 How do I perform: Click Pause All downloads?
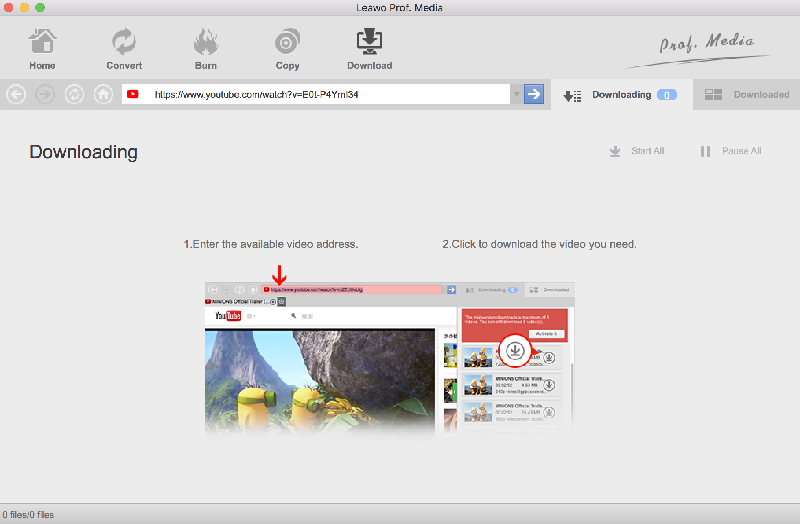point(731,151)
